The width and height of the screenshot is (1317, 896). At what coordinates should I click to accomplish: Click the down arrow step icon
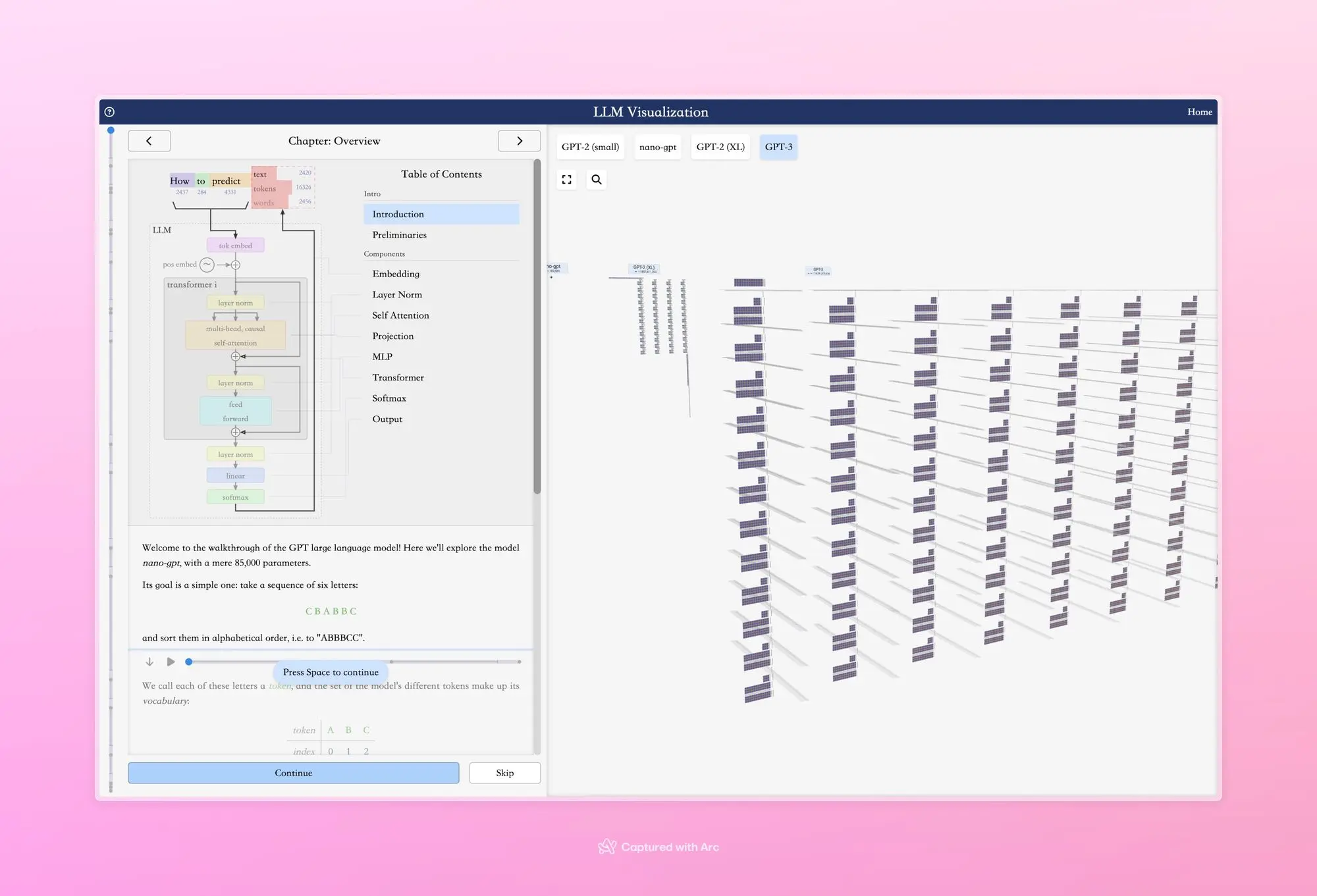point(149,662)
